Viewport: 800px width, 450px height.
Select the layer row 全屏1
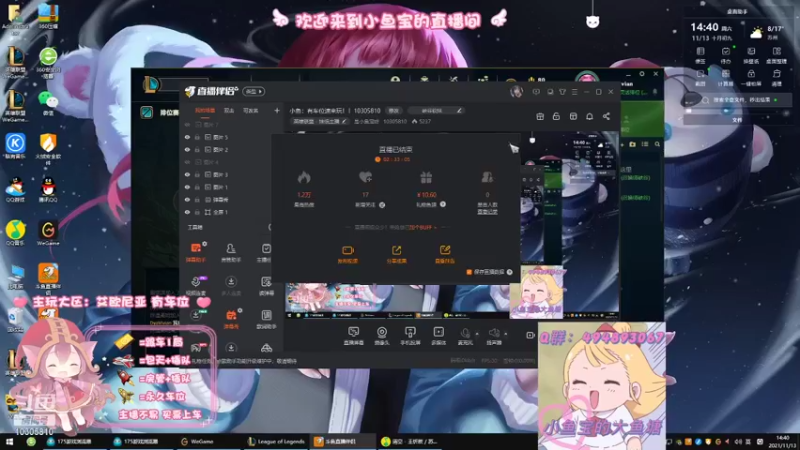pos(230,212)
